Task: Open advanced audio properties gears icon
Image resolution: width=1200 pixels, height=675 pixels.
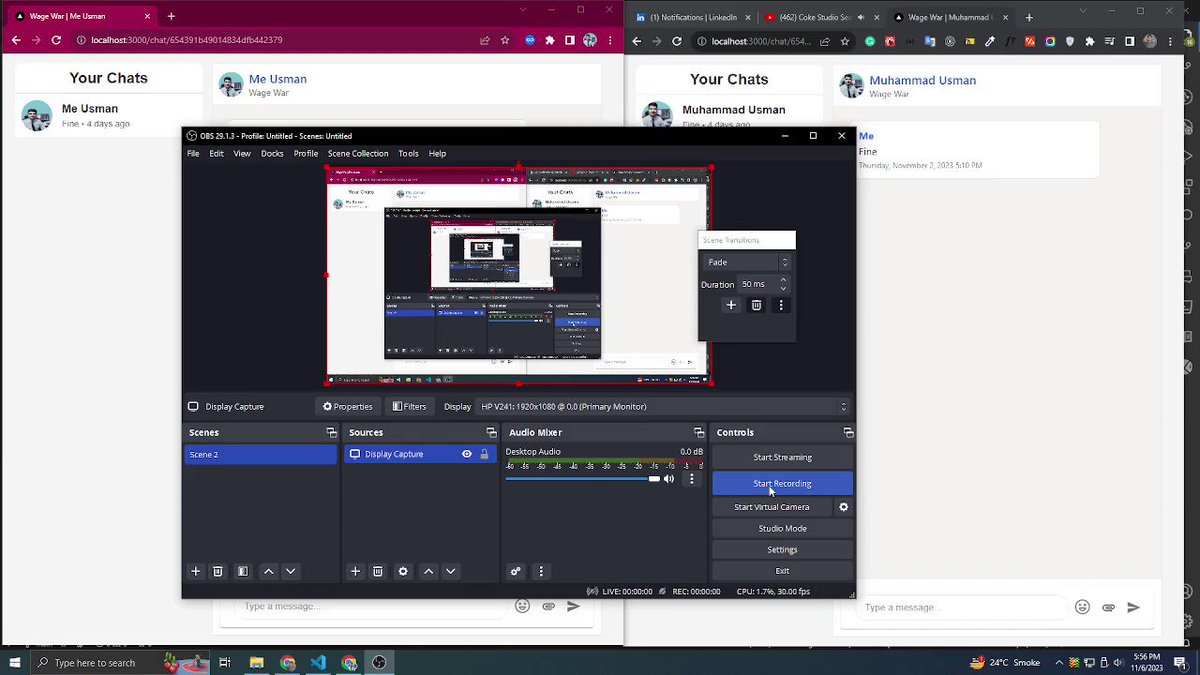Action: click(516, 571)
